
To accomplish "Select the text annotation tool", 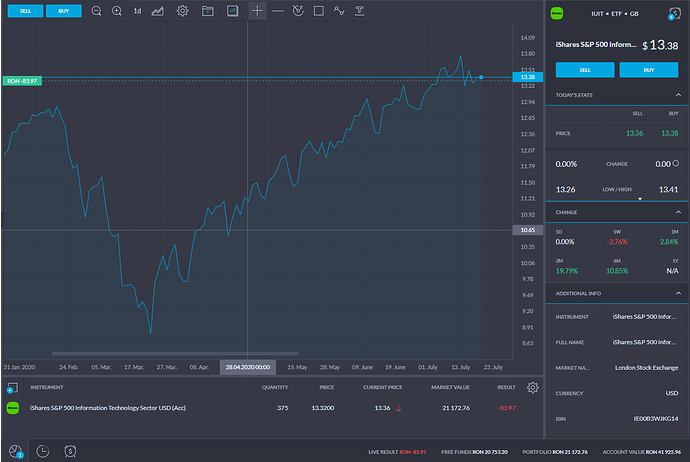I will pos(359,11).
